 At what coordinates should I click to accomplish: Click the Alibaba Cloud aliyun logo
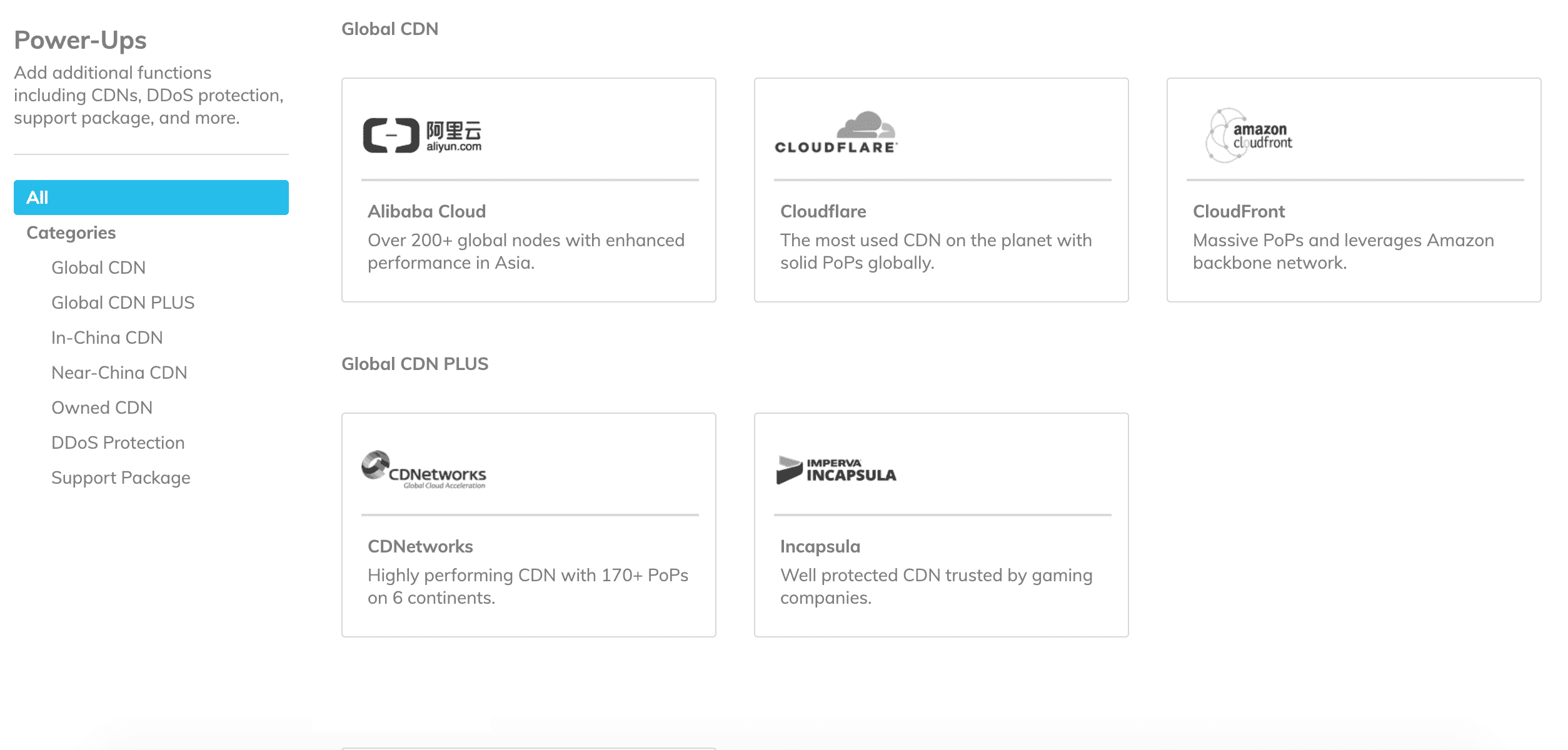point(423,135)
